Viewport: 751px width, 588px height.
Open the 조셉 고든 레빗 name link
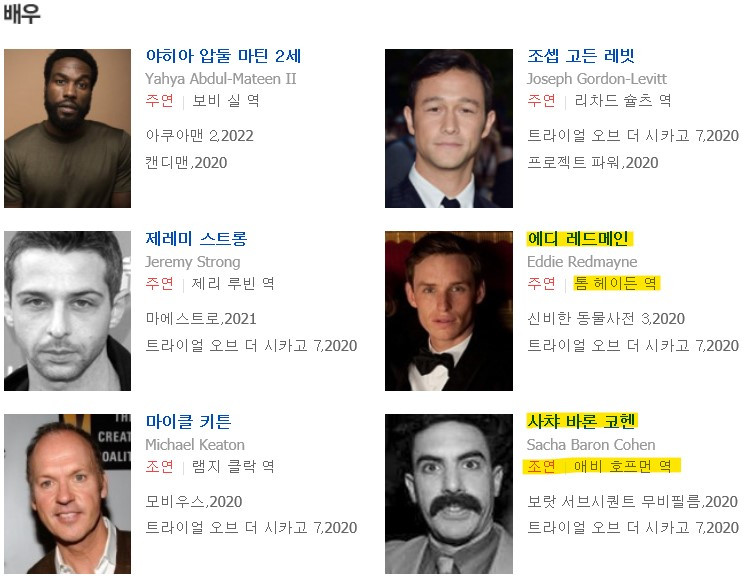581,56
